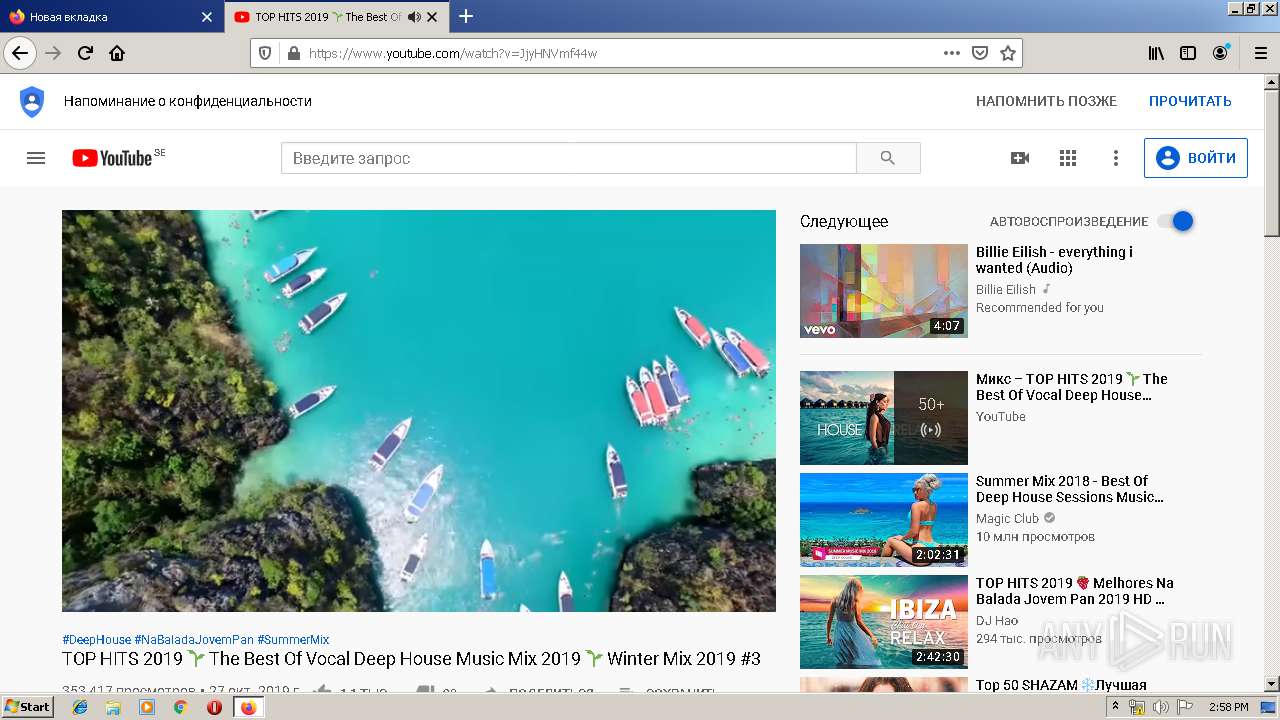Viewport: 1280px width, 720px height.
Task: Open Firefox account icon
Action: pos(1220,53)
